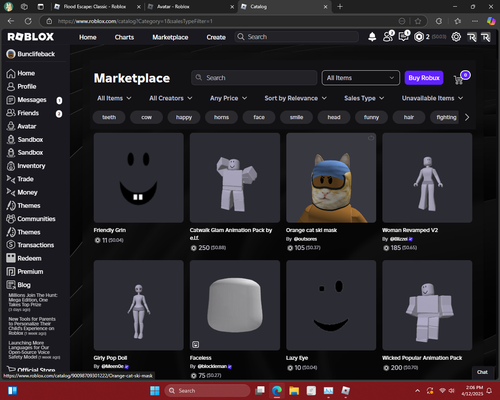Open the shopping cart icon

tap(459, 79)
